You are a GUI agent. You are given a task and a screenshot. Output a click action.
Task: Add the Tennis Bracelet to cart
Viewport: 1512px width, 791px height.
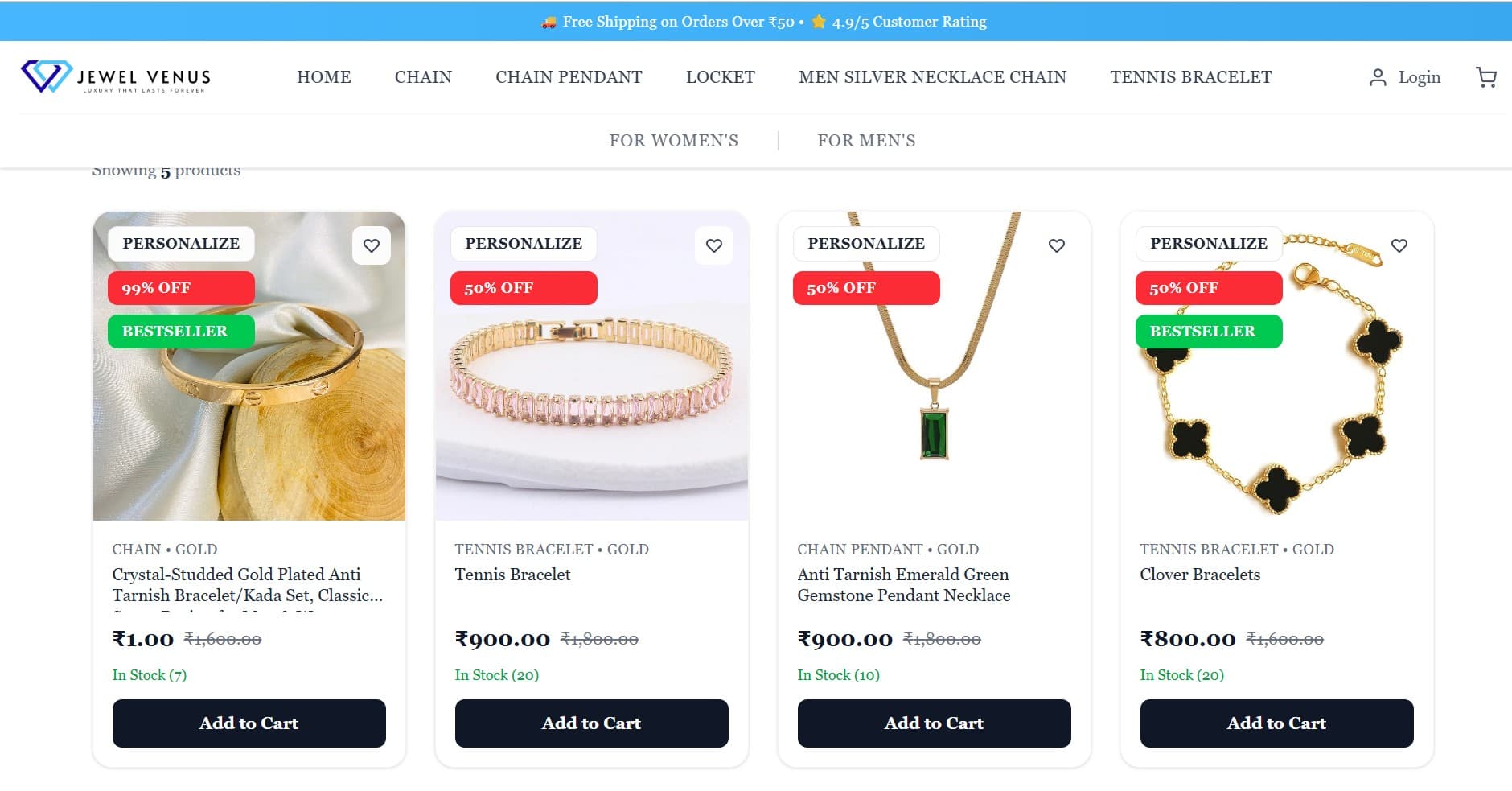click(x=591, y=723)
